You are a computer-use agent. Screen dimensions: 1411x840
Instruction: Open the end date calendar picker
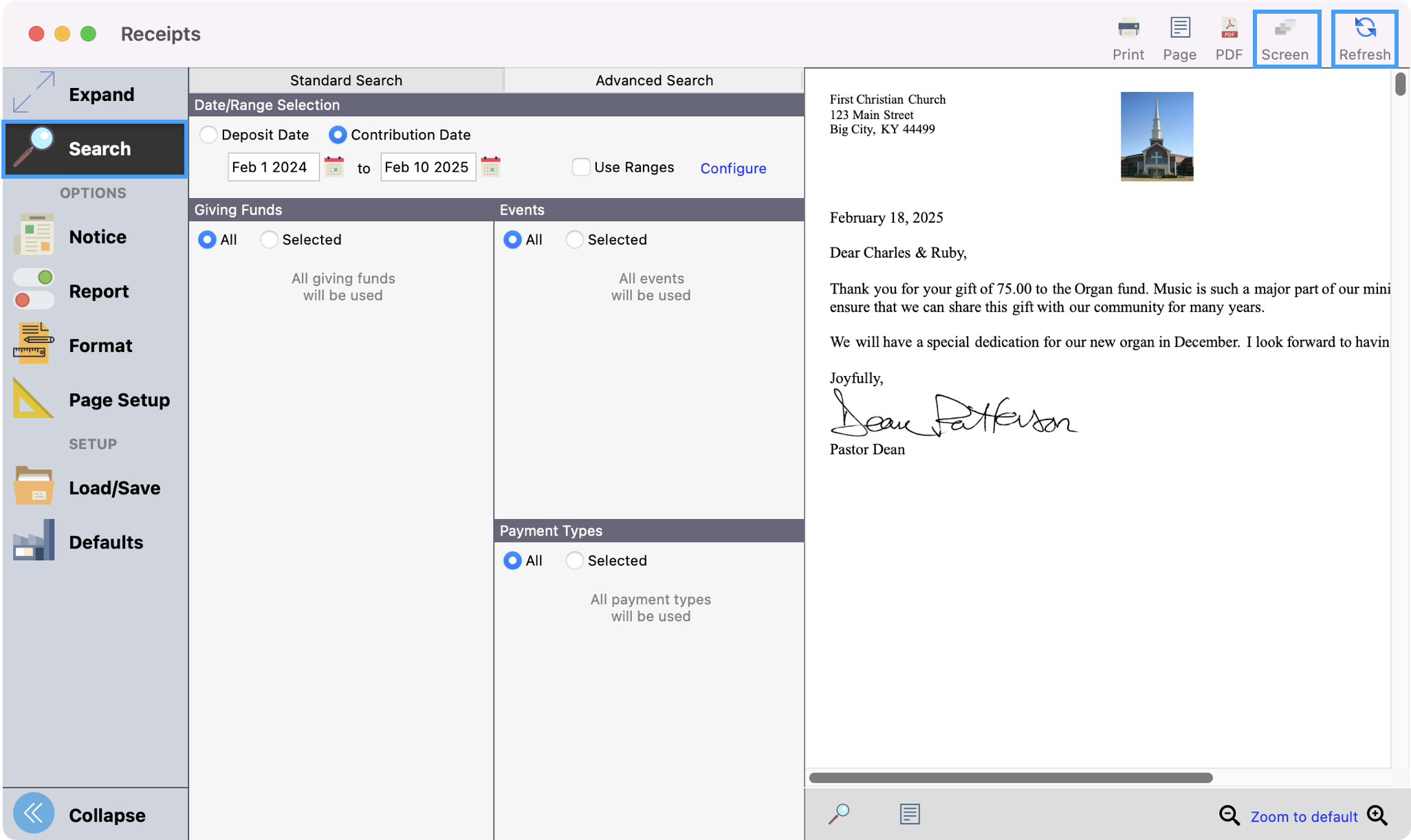tap(490, 167)
